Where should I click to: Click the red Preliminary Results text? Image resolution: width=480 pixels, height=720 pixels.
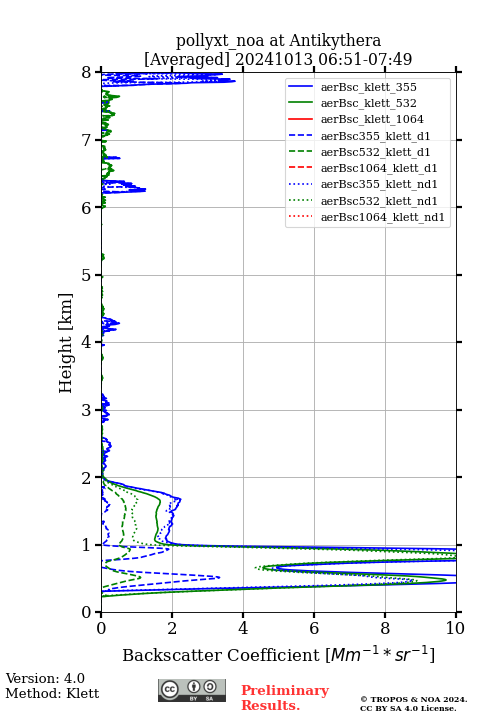(x=285, y=698)
